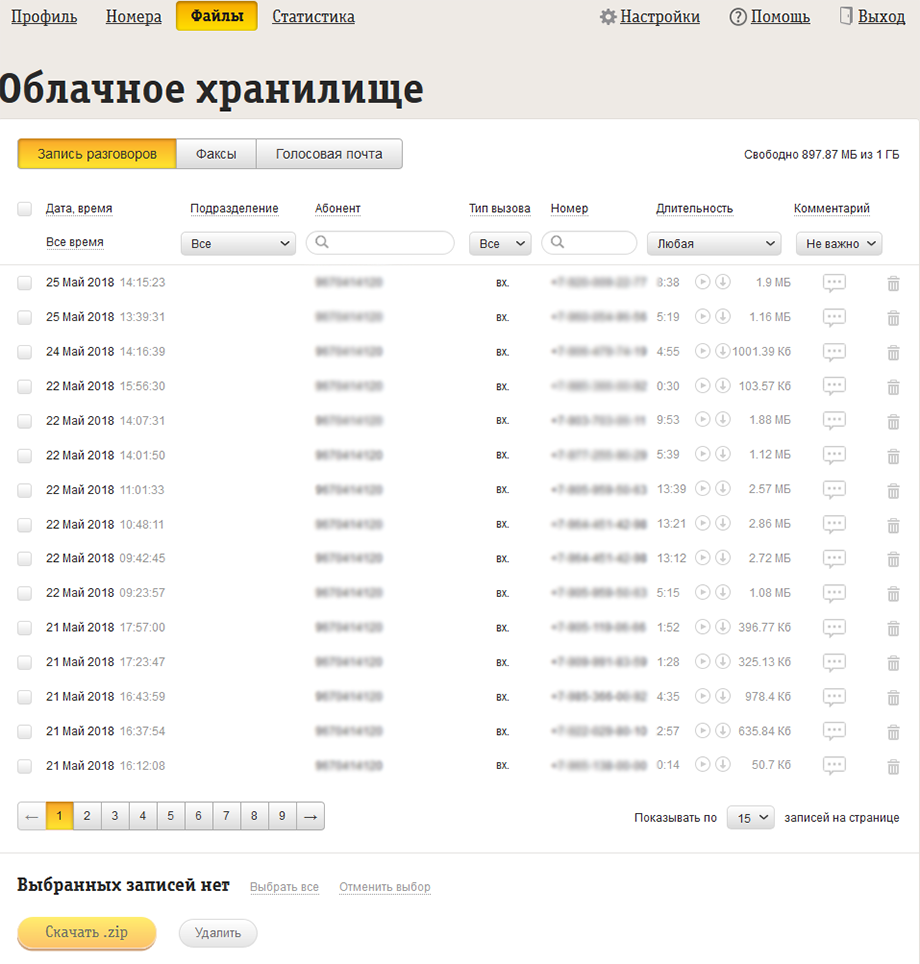Switch to Запись разговоров tab
920x964 pixels.
click(x=97, y=154)
